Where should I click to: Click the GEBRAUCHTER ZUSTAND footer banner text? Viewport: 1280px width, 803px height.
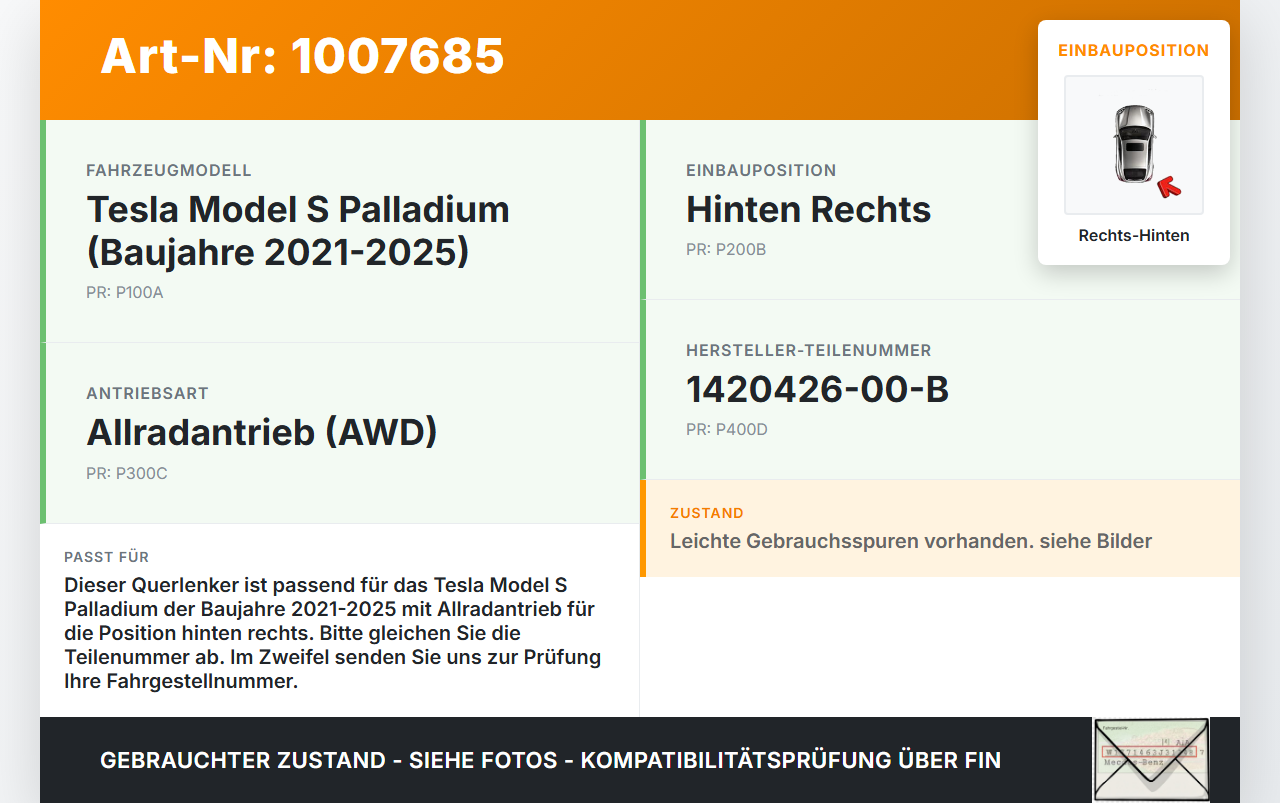click(x=550, y=760)
